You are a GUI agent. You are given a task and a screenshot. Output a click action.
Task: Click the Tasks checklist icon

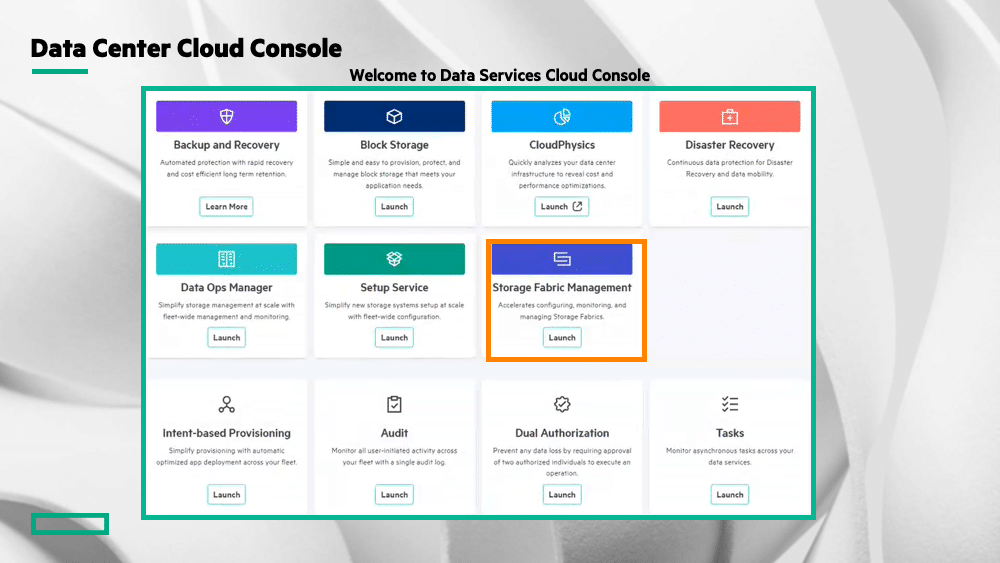(x=730, y=404)
